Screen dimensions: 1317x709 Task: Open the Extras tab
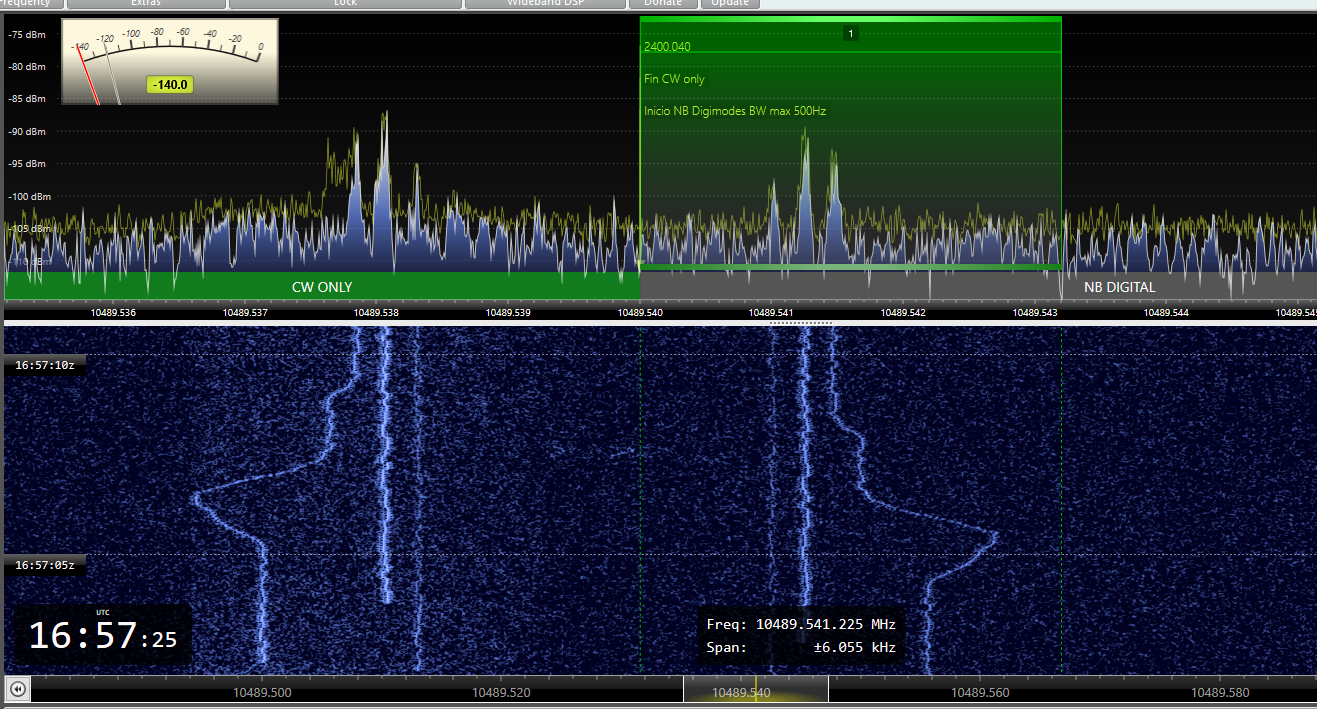[144, 3]
